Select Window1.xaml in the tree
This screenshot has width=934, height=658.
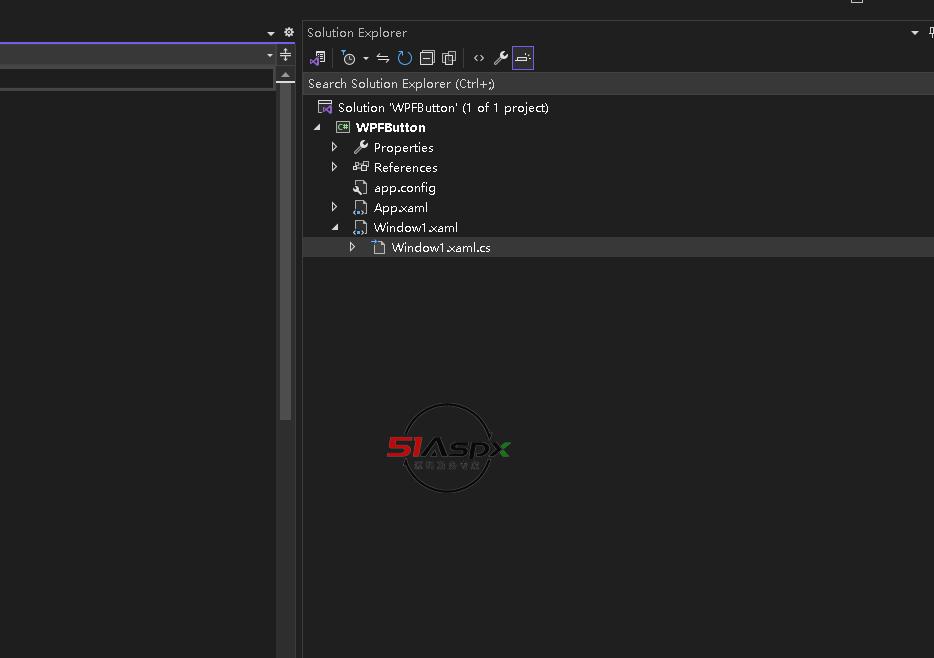click(x=415, y=227)
